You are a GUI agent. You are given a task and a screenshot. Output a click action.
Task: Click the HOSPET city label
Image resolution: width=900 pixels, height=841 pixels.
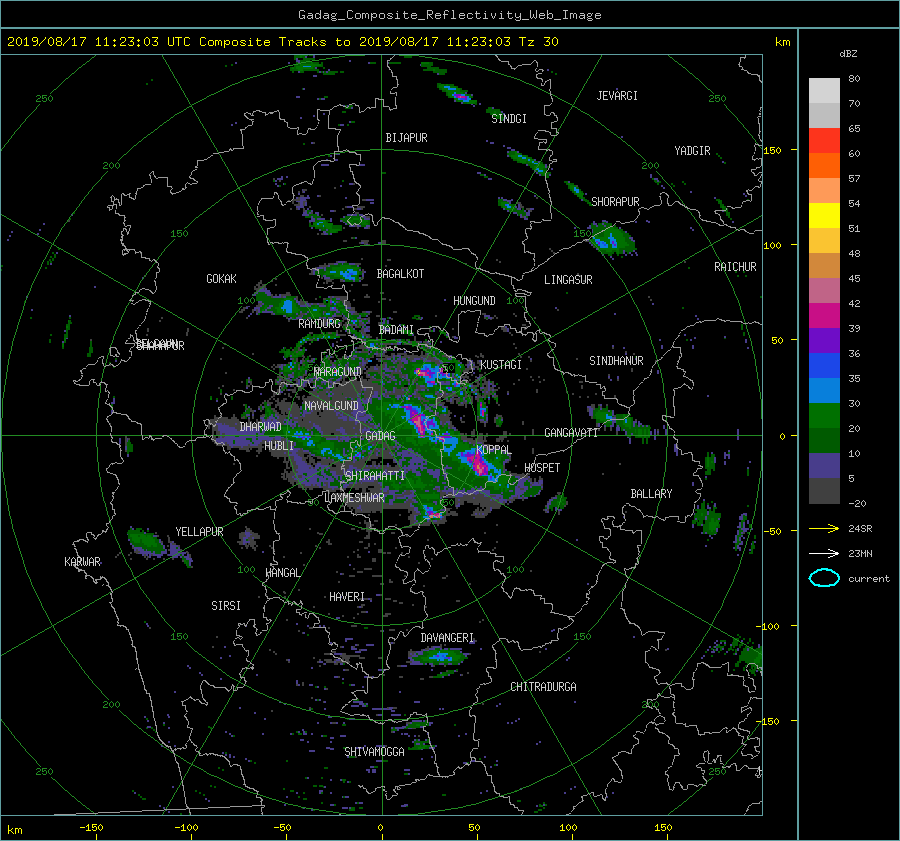click(x=542, y=468)
